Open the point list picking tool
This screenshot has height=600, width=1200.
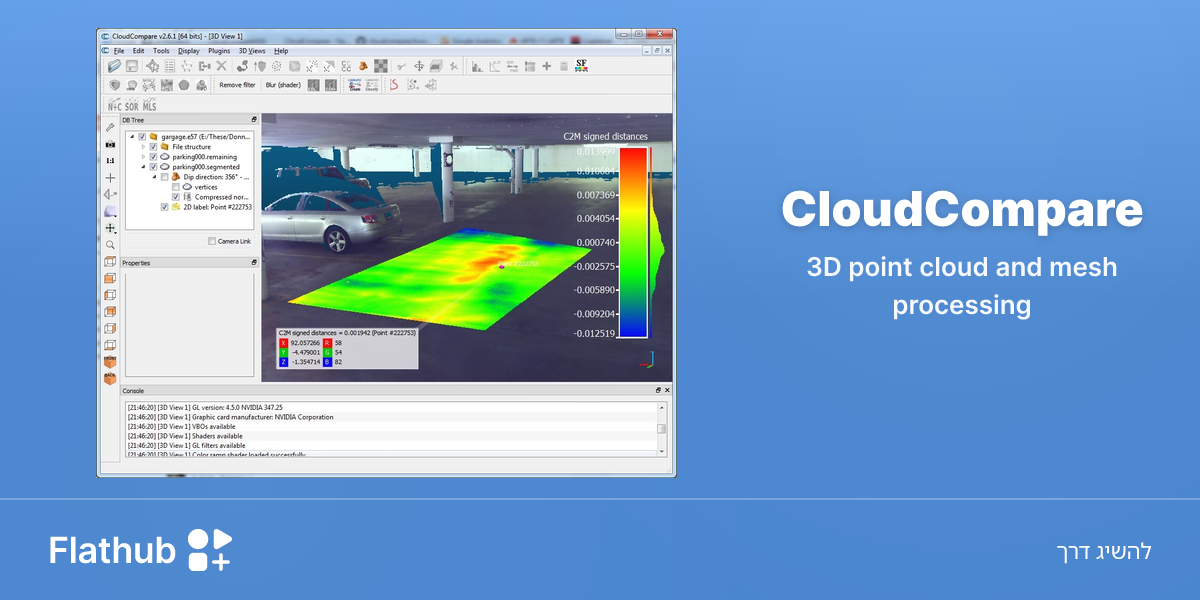tap(169, 66)
